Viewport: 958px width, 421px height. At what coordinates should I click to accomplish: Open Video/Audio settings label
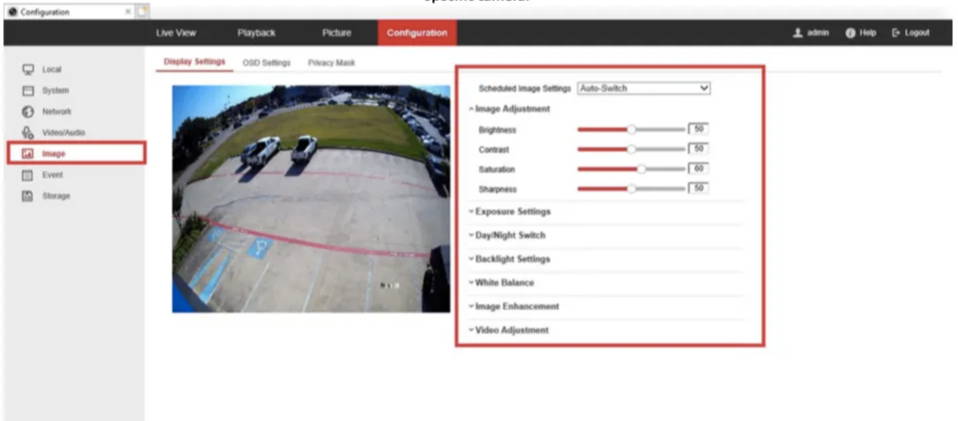(64, 133)
